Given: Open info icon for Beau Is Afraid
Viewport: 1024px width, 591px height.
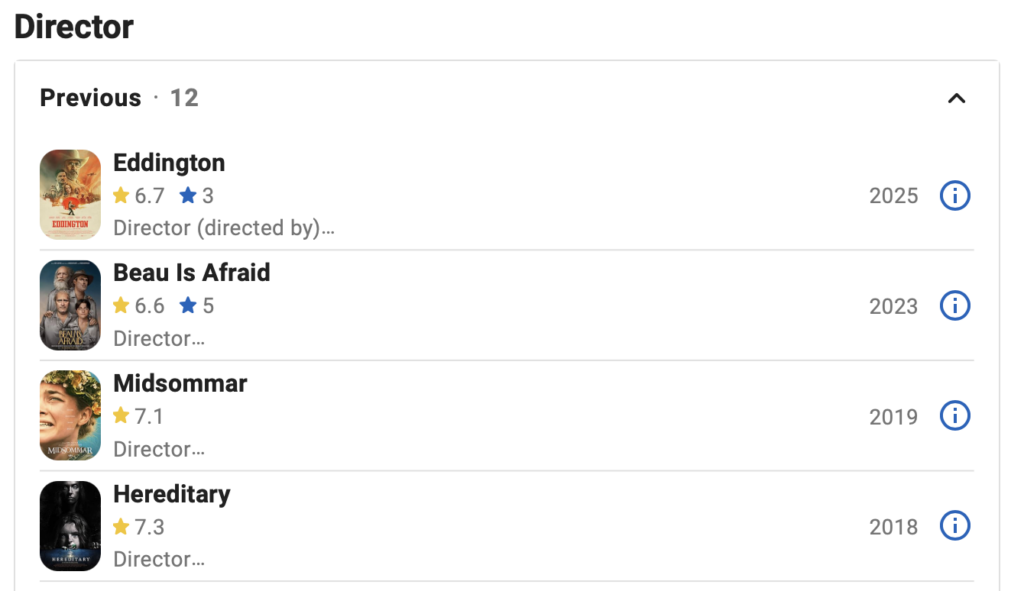Looking at the screenshot, I should click(955, 306).
